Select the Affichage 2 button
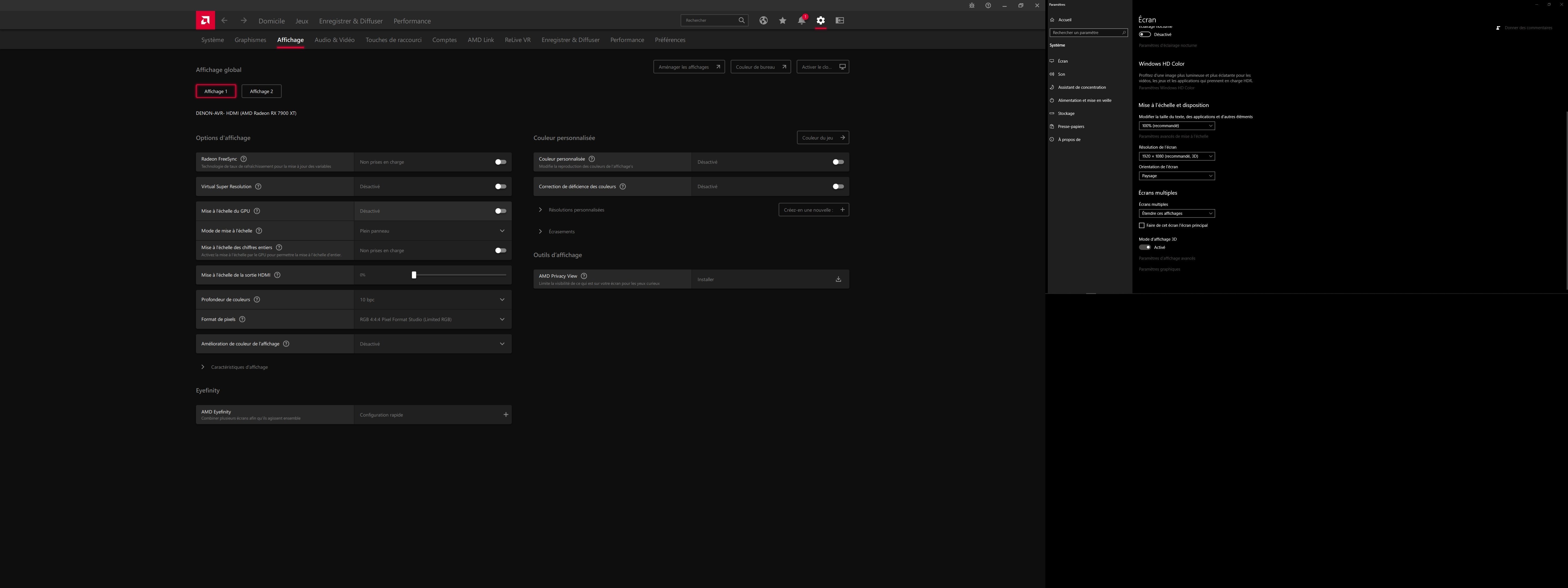This screenshot has width=1568, height=588. [x=261, y=91]
